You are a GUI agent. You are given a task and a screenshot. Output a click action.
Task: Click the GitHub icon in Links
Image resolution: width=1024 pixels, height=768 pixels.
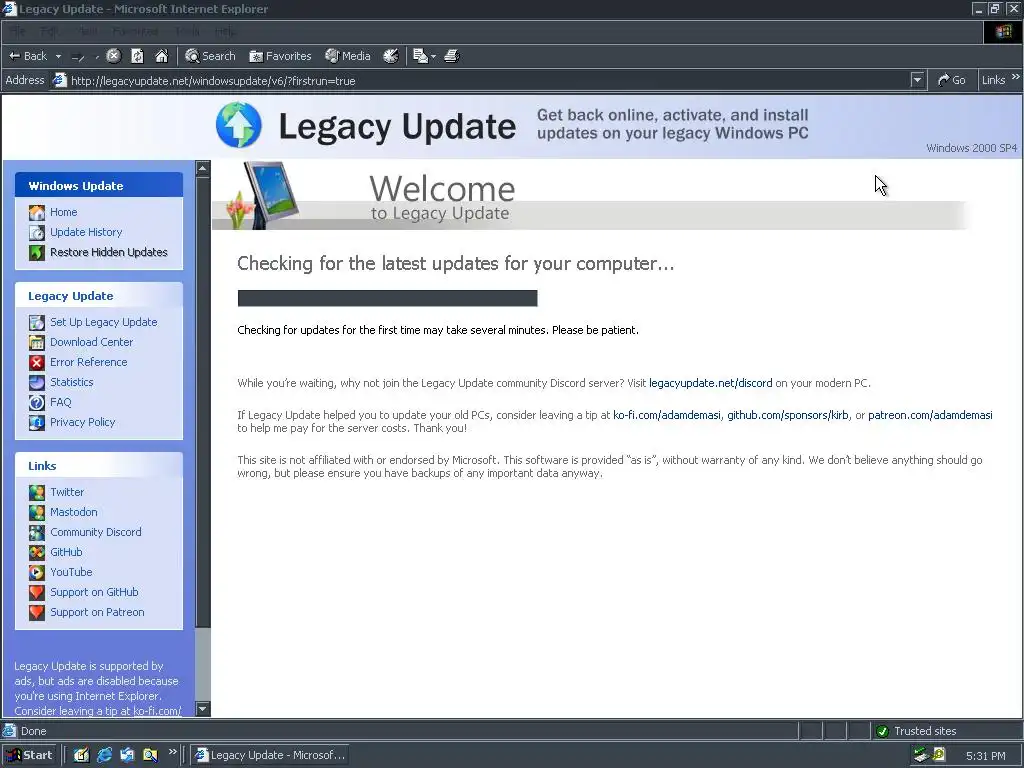pos(37,552)
